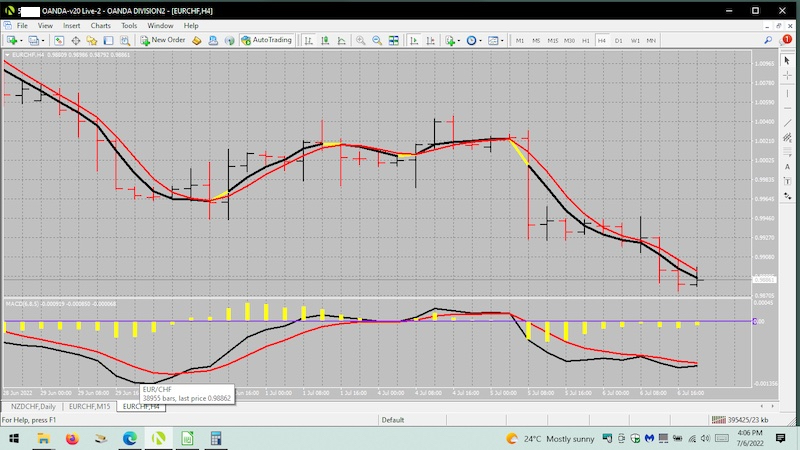Open File Explorer from the taskbar
The width and height of the screenshot is (800, 450).
pos(43,438)
